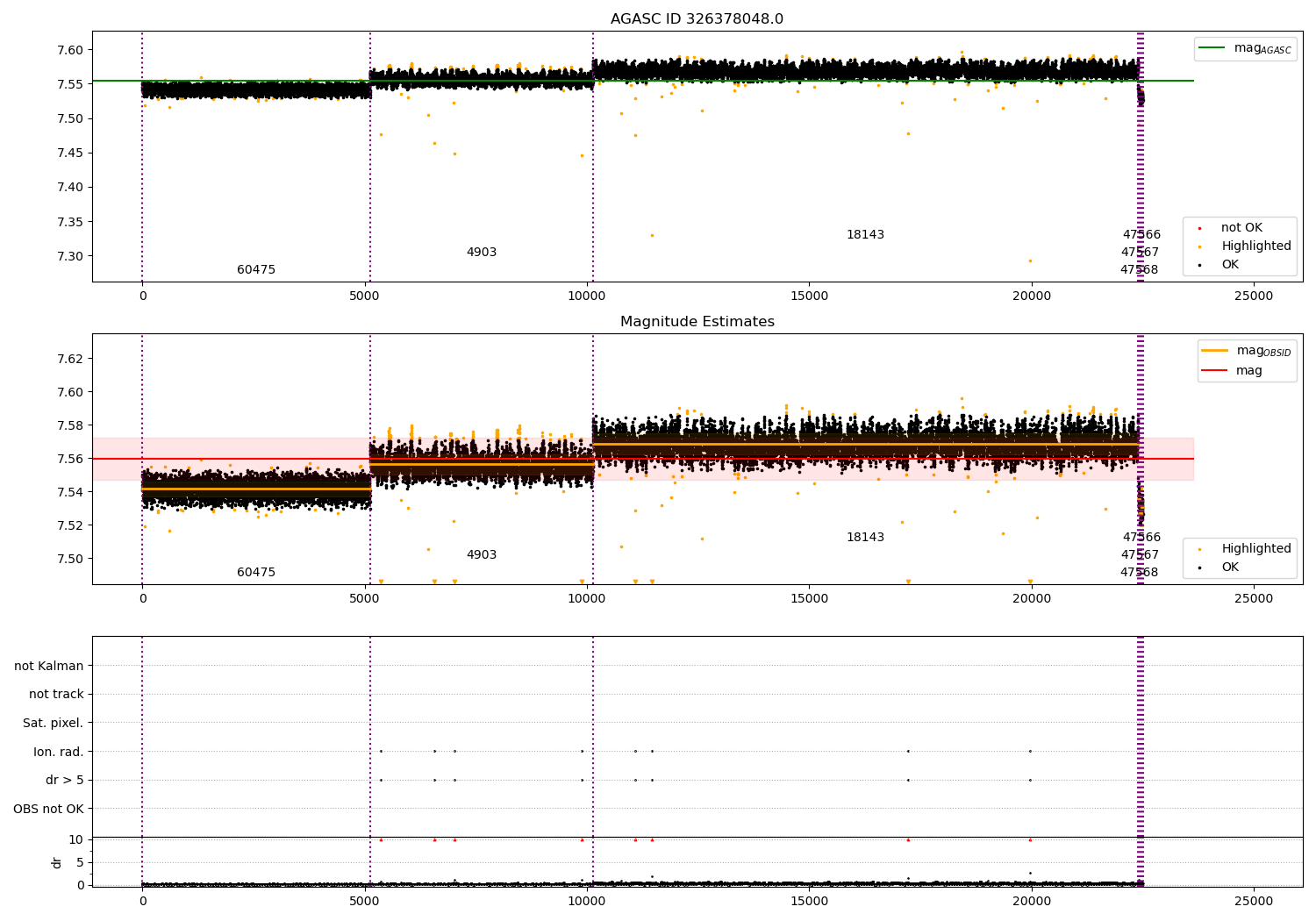The width and height of the screenshot is (1316, 921).
Task: Click the 'OBS not OK' row label
Action: click(x=49, y=809)
